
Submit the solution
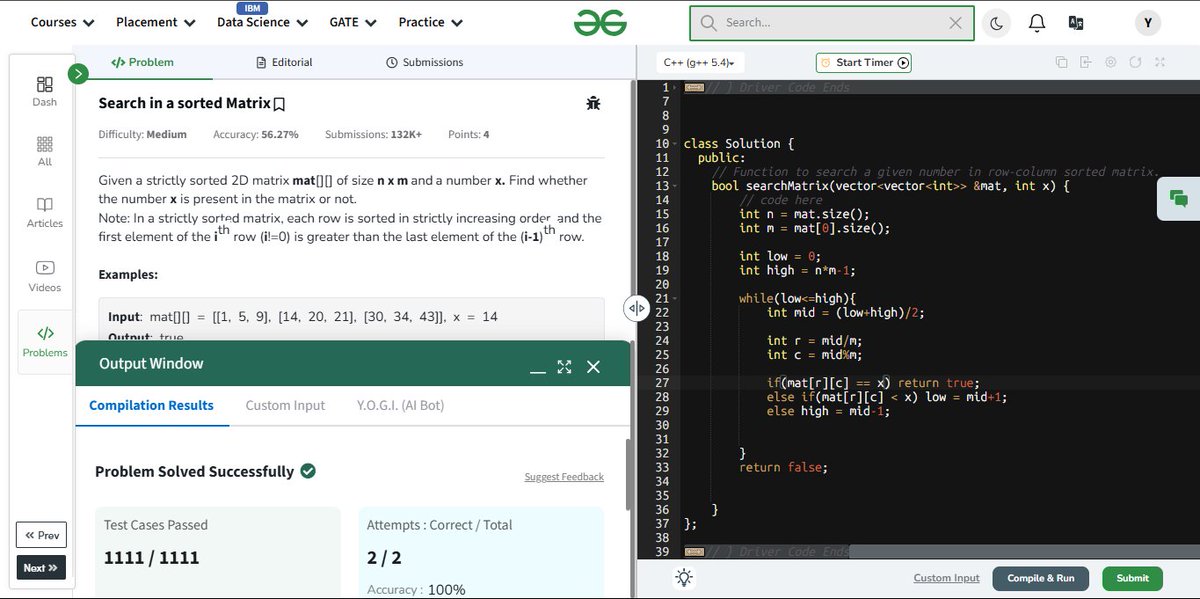pyautogui.click(x=1132, y=578)
